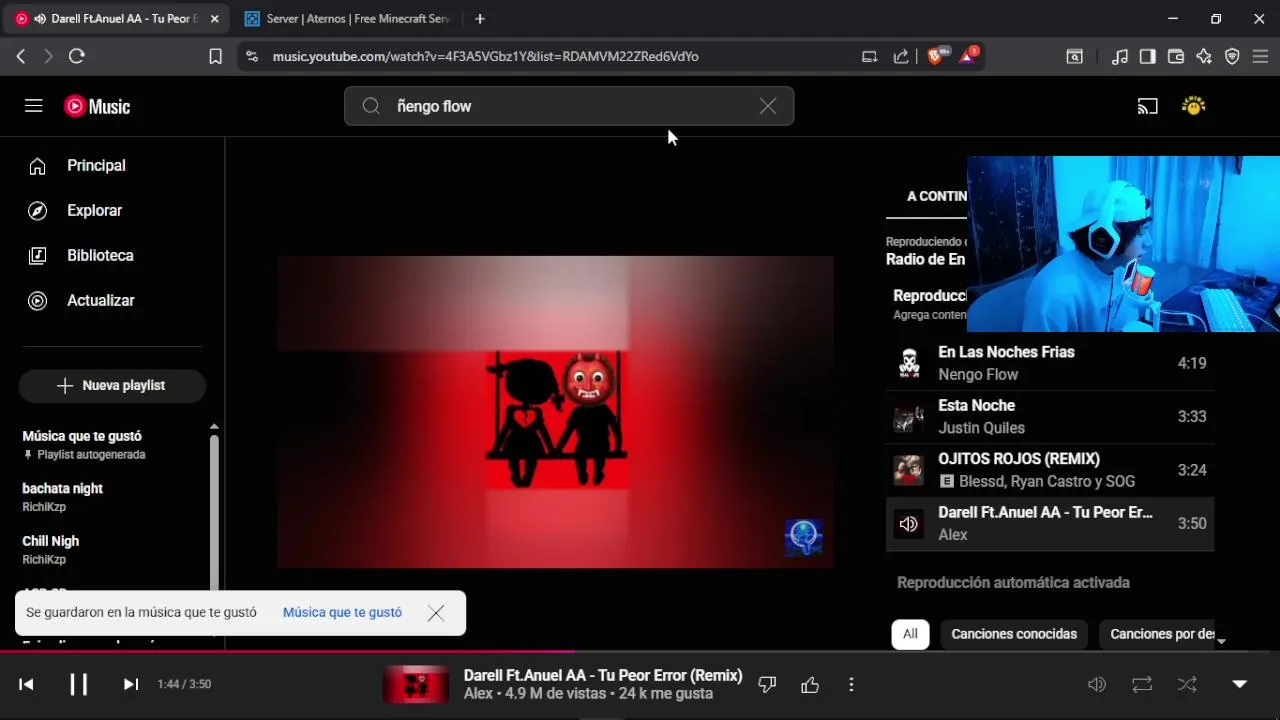Image resolution: width=1280 pixels, height=720 pixels.
Task: Click the album art video player
Action: (555, 412)
